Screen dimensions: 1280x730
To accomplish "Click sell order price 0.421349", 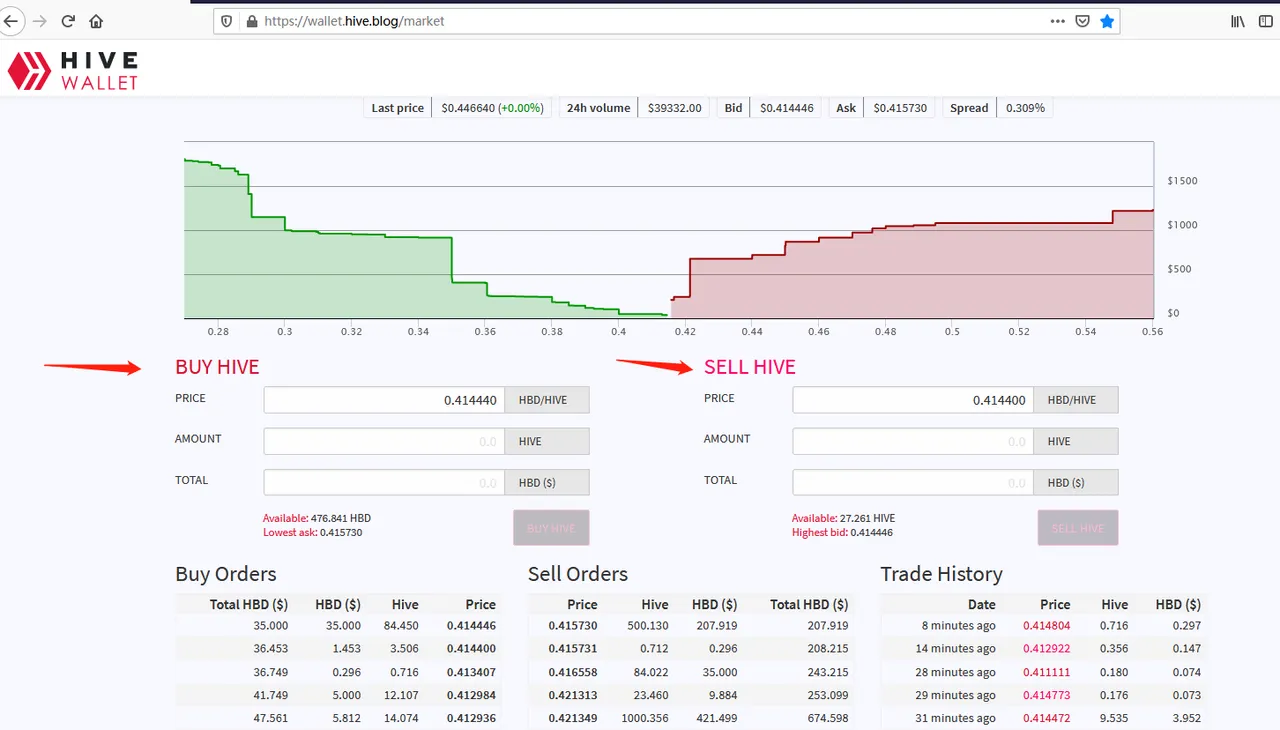I will [x=573, y=718].
